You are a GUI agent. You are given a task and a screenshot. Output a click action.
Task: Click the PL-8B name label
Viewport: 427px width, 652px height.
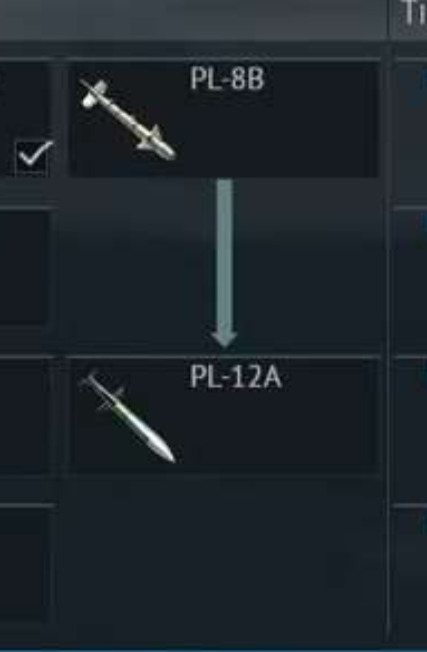227,79
